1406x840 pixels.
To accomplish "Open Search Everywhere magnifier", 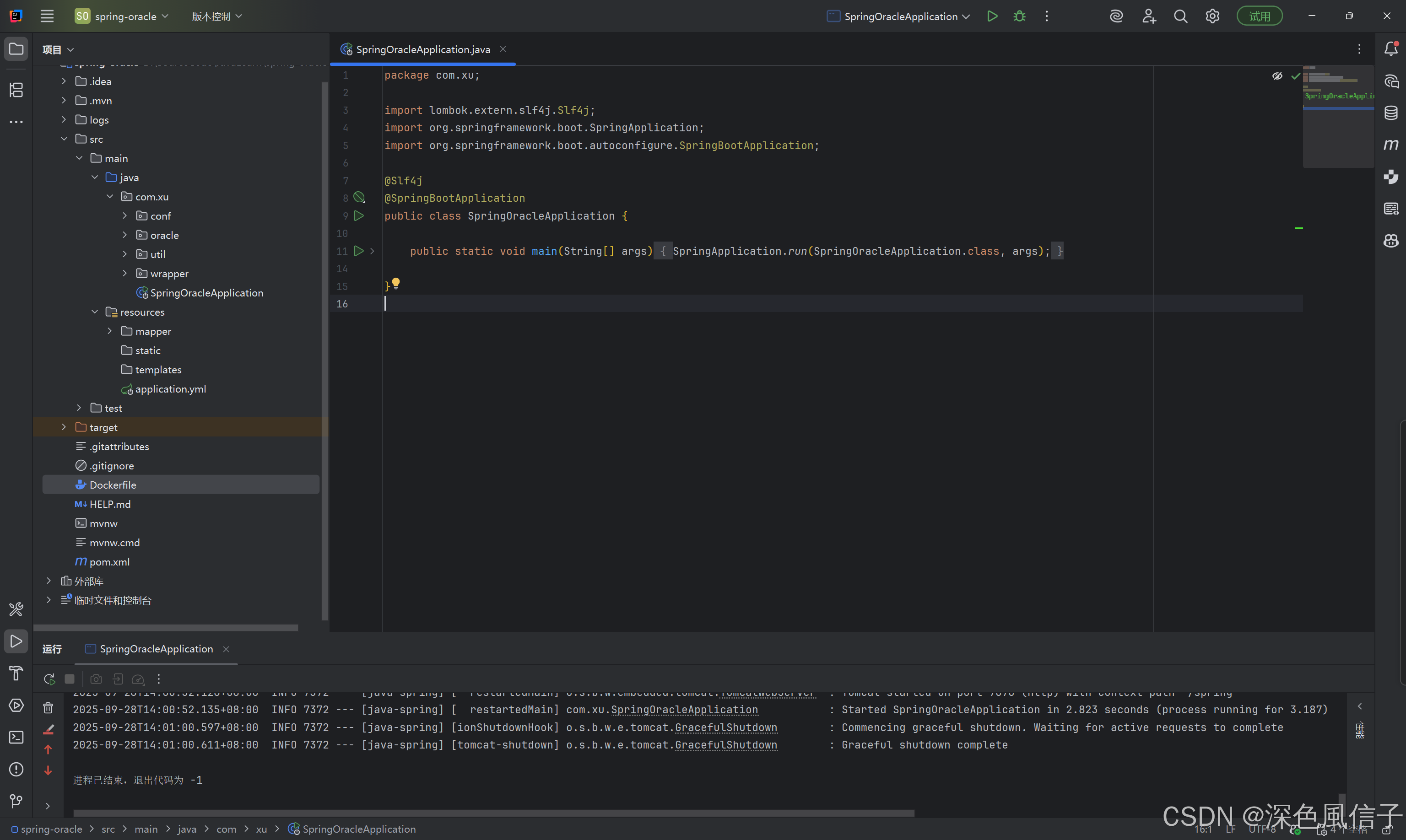I will point(1180,16).
